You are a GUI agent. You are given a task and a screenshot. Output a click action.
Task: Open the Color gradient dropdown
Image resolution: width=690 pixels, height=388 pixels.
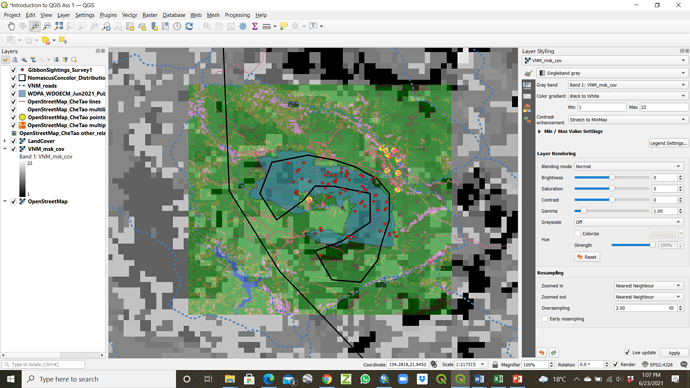tap(628, 96)
